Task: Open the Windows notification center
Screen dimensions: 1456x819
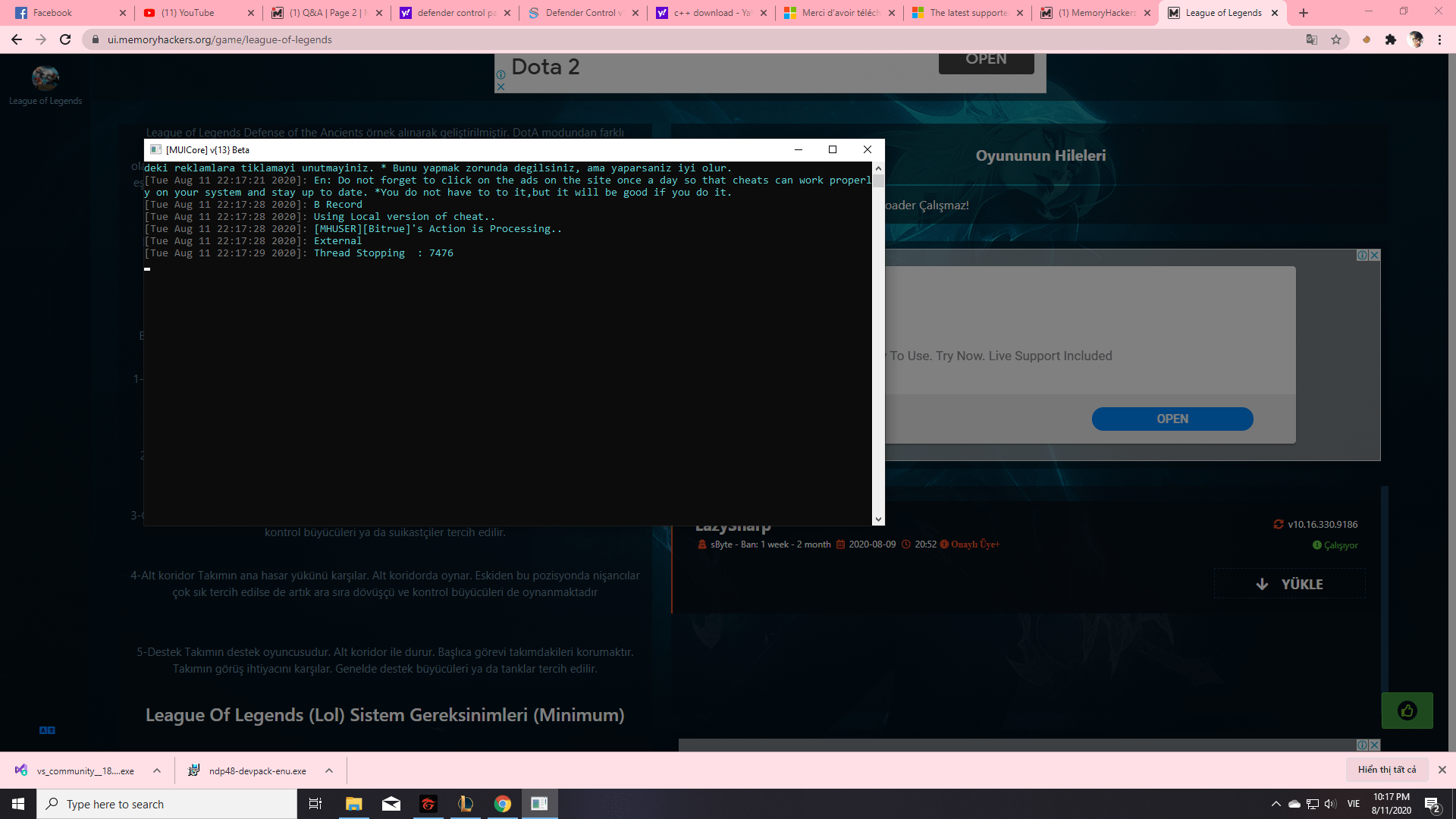Action: [1432, 805]
